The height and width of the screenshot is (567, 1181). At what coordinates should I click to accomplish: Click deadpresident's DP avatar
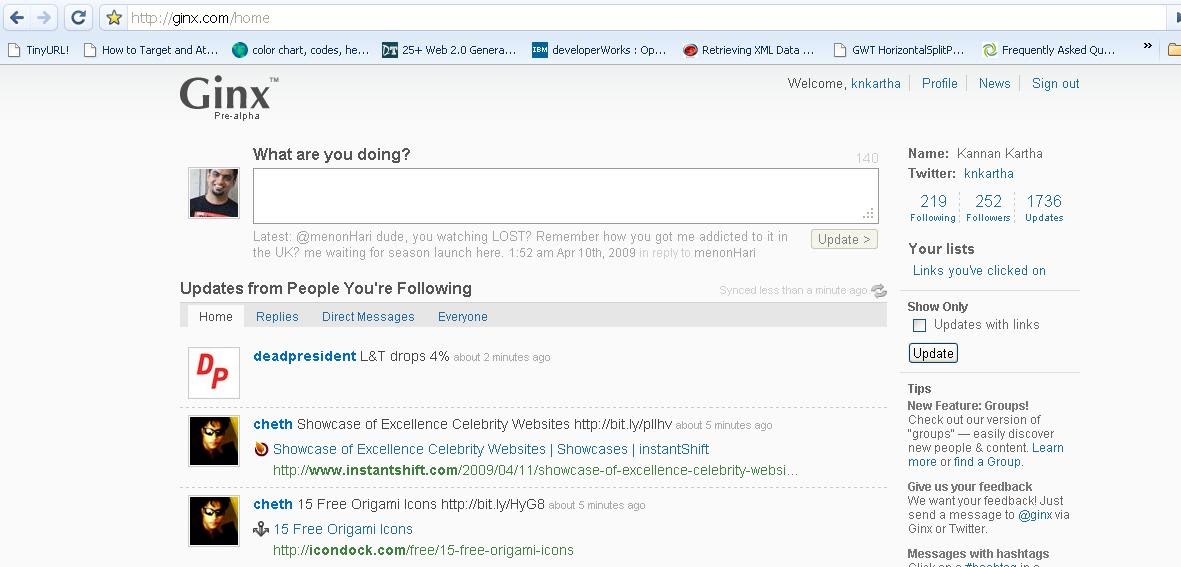[x=214, y=373]
